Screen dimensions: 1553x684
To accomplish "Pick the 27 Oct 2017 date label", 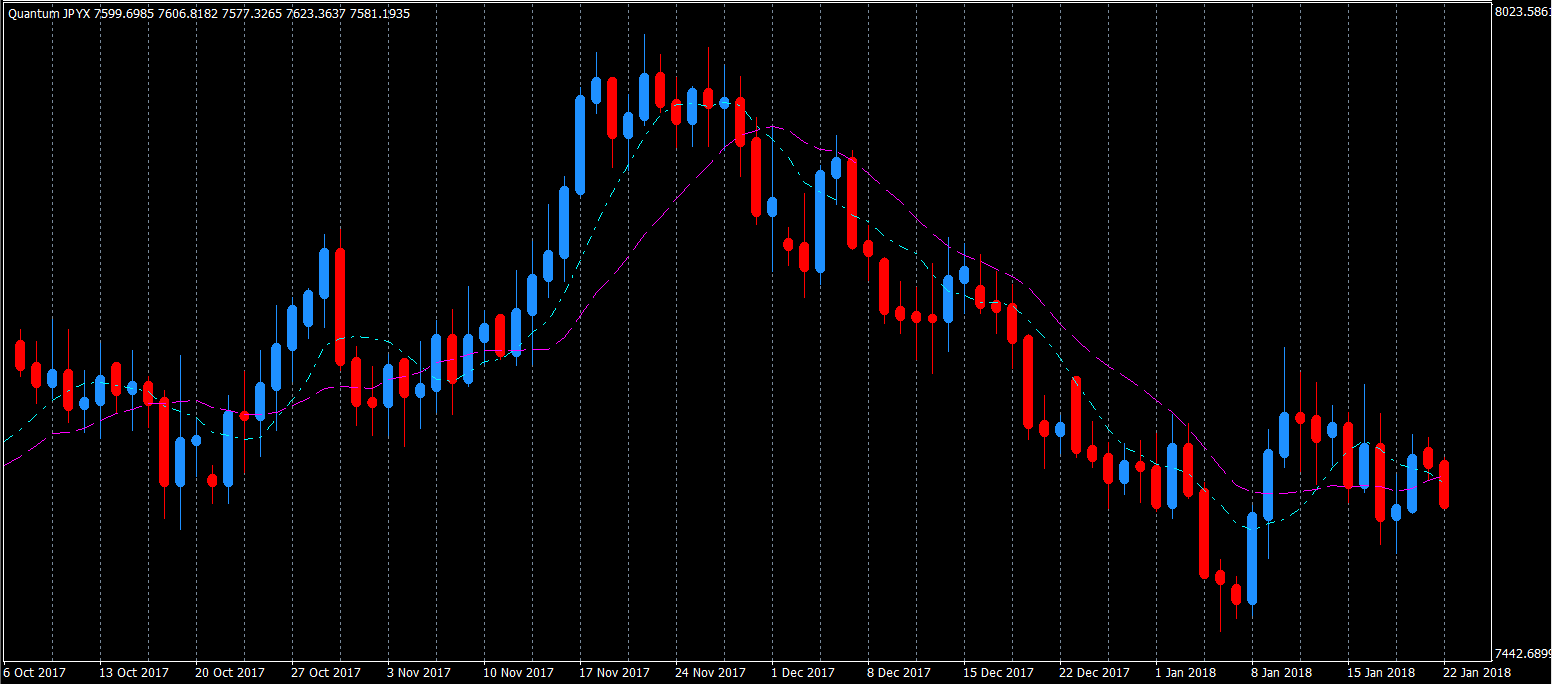I will click(326, 673).
